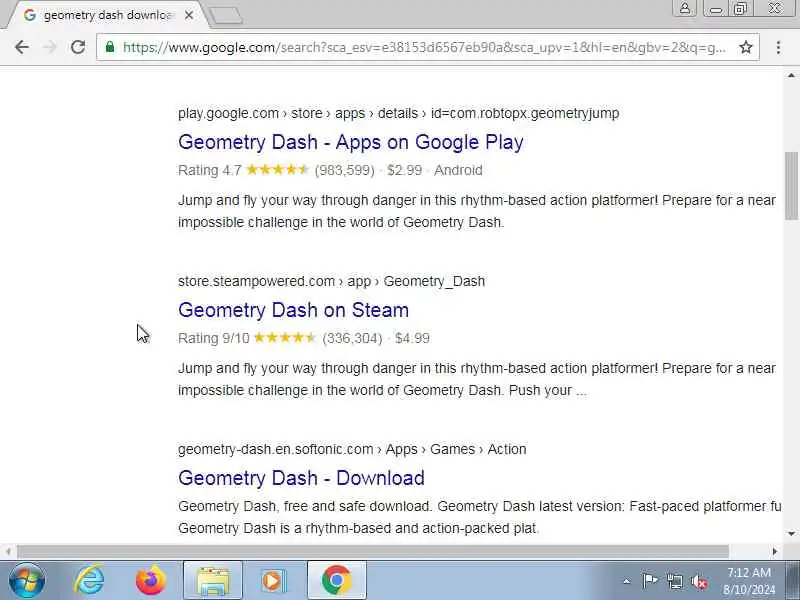The image size is (800, 600).
Task: Open Windows Explorer from the taskbar
Action: 213,581
